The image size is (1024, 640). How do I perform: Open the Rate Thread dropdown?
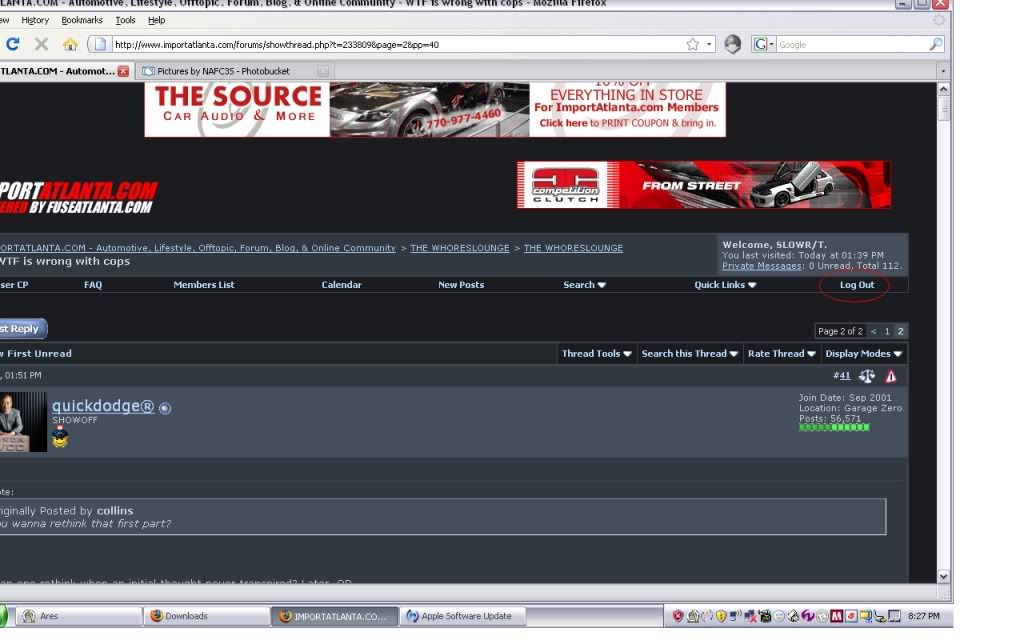coord(780,353)
